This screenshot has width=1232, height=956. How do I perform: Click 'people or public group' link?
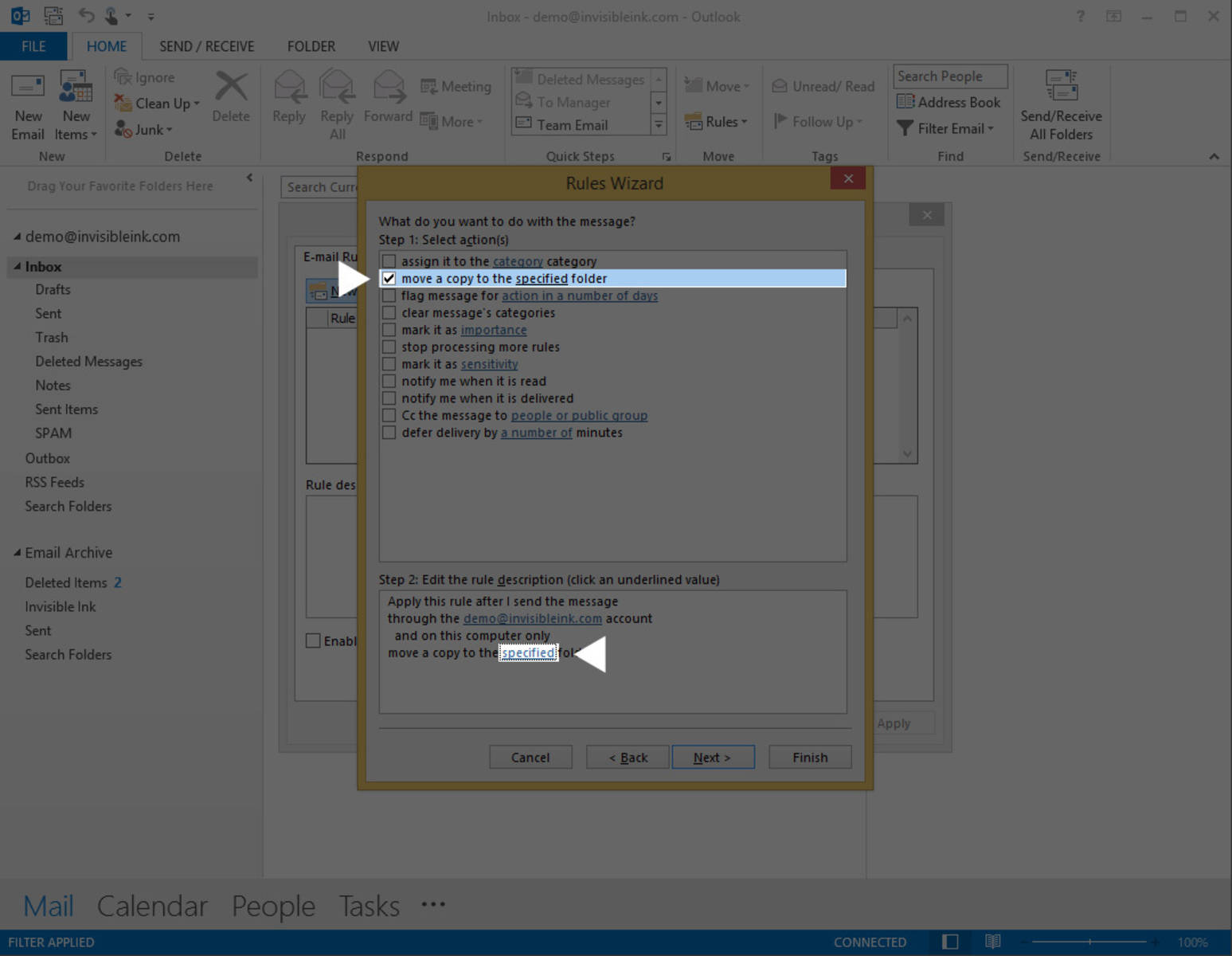(579, 416)
